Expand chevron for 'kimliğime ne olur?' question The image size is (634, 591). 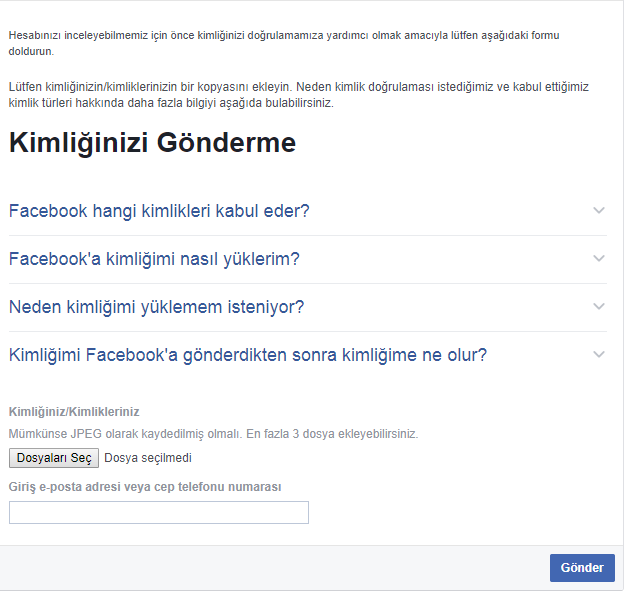(x=599, y=355)
